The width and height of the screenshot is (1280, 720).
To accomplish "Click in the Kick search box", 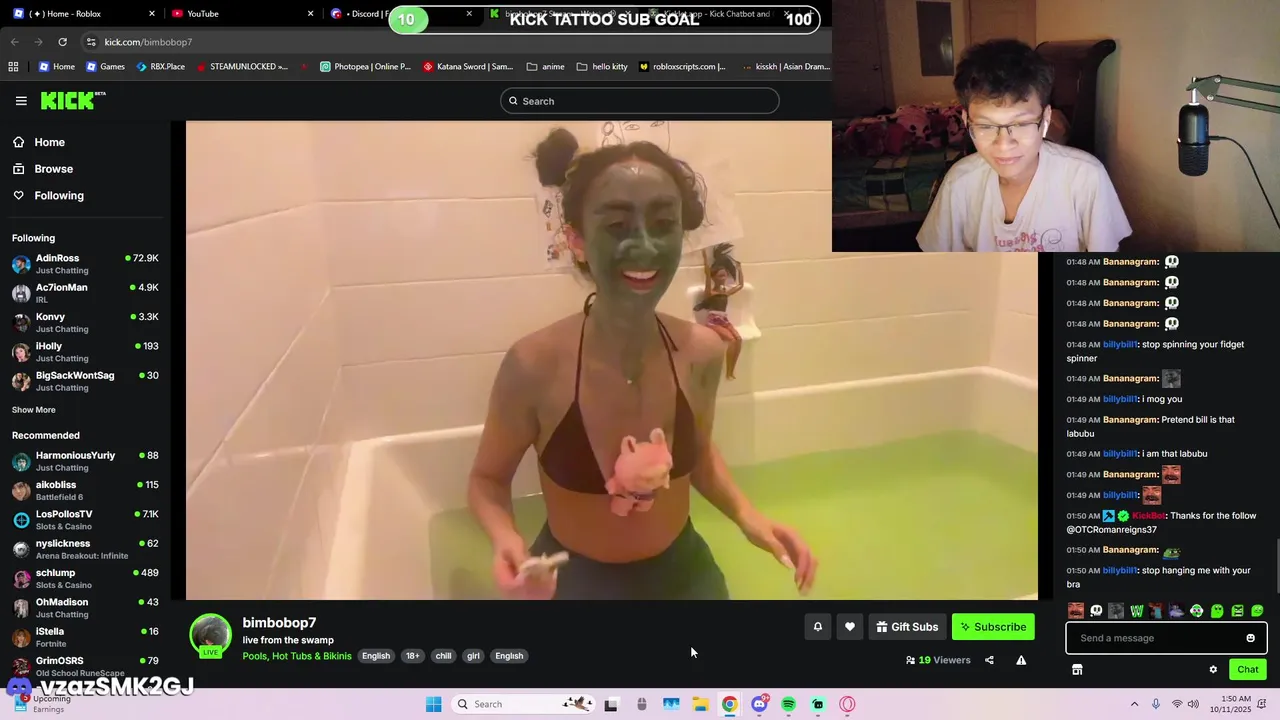I will [x=640, y=101].
